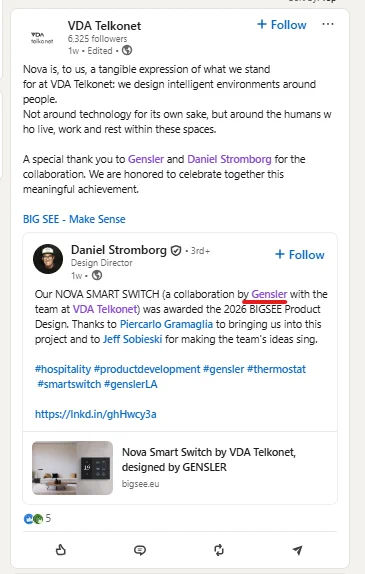Click the reaction emojis next to count 5
Screen dimensions: 365x574
tap(33, 518)
